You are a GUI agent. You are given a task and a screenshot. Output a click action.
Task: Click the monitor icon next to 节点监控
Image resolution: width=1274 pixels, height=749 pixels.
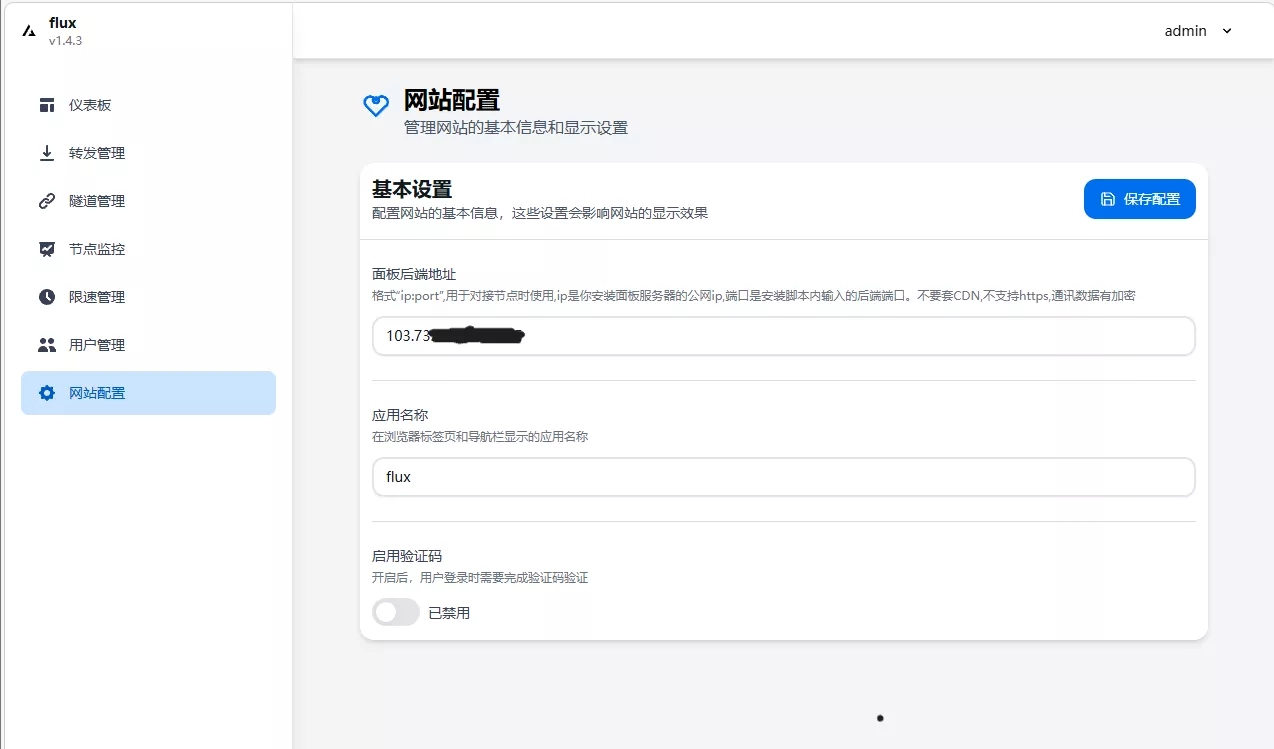(x=46, y=249)
